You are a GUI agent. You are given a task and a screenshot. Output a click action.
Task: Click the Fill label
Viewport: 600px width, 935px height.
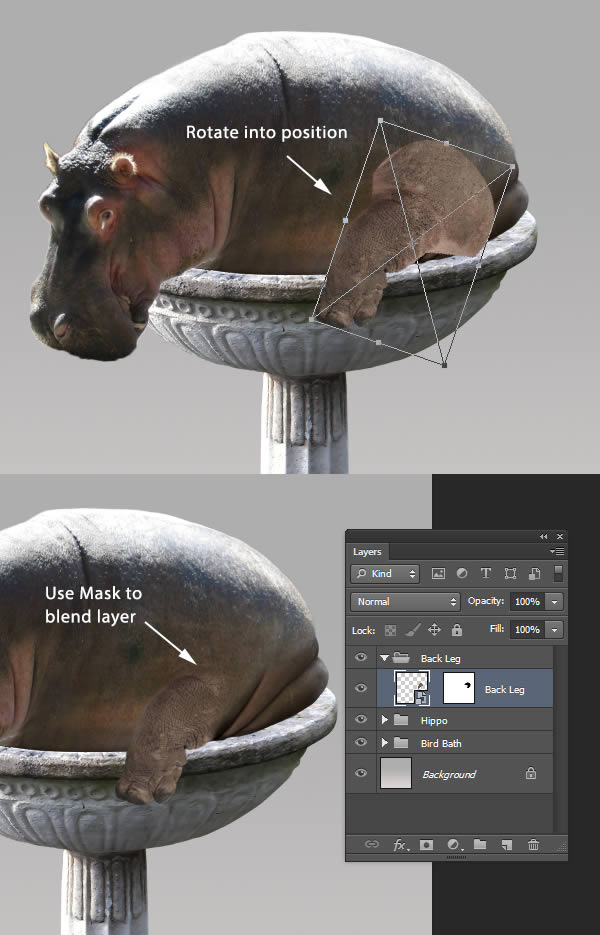497,629
